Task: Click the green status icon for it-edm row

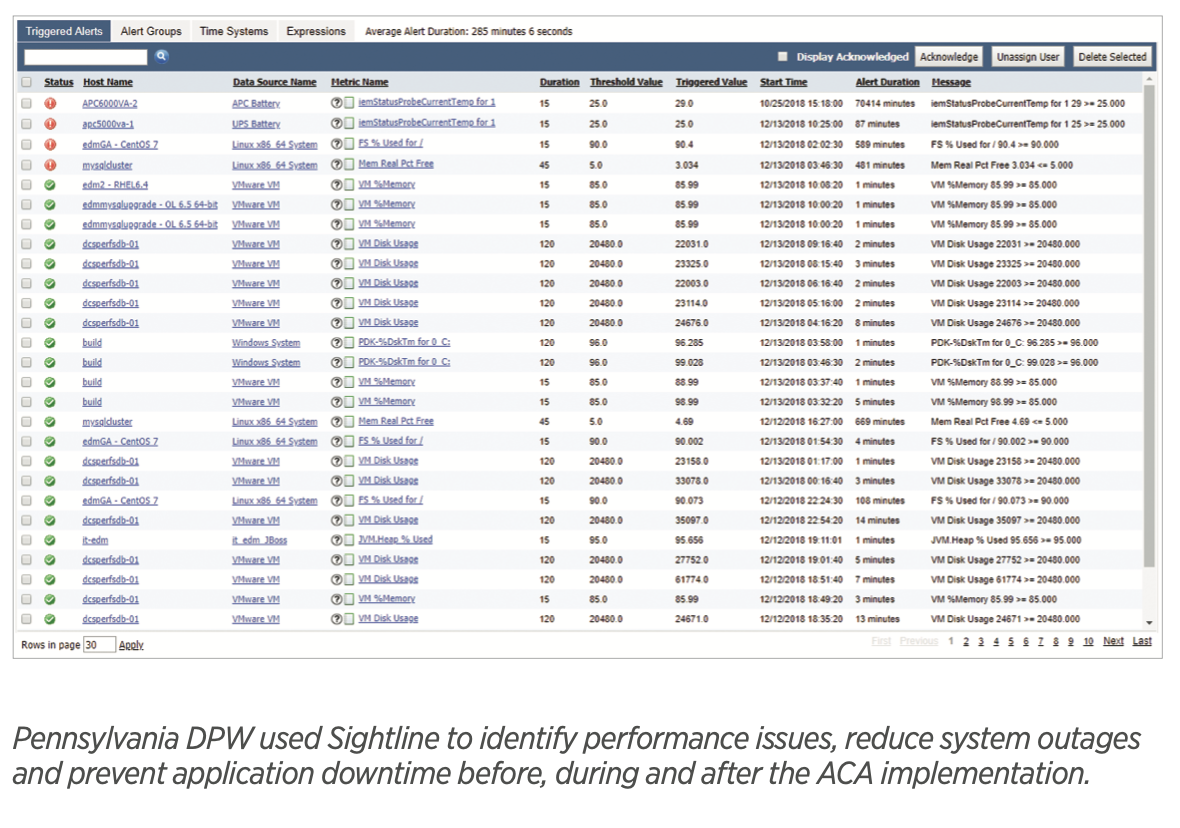Action: tap(50, 540)
